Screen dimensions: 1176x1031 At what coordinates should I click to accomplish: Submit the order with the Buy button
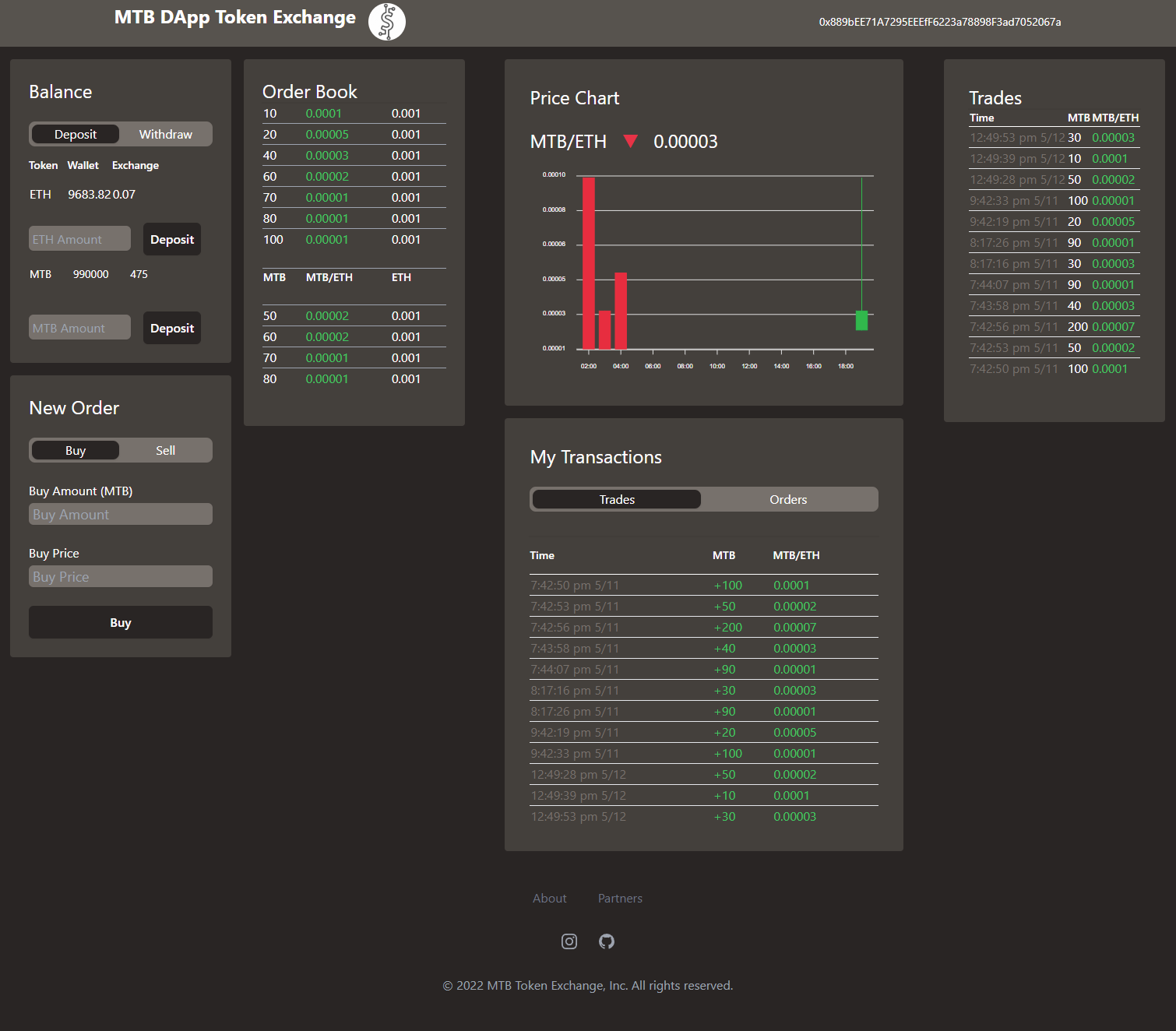point(120,622)
